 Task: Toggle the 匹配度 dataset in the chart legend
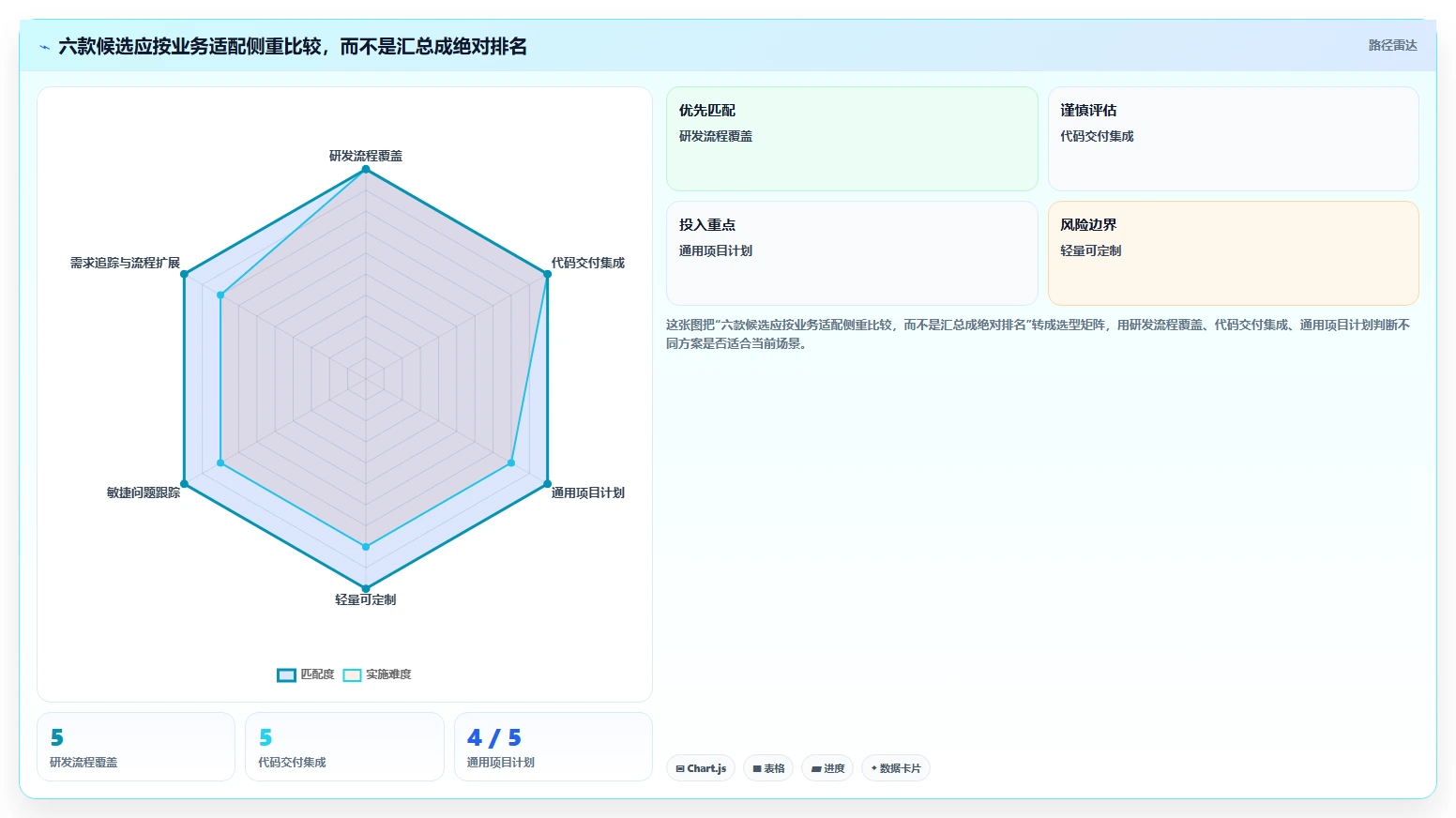[x=306, y=674]
